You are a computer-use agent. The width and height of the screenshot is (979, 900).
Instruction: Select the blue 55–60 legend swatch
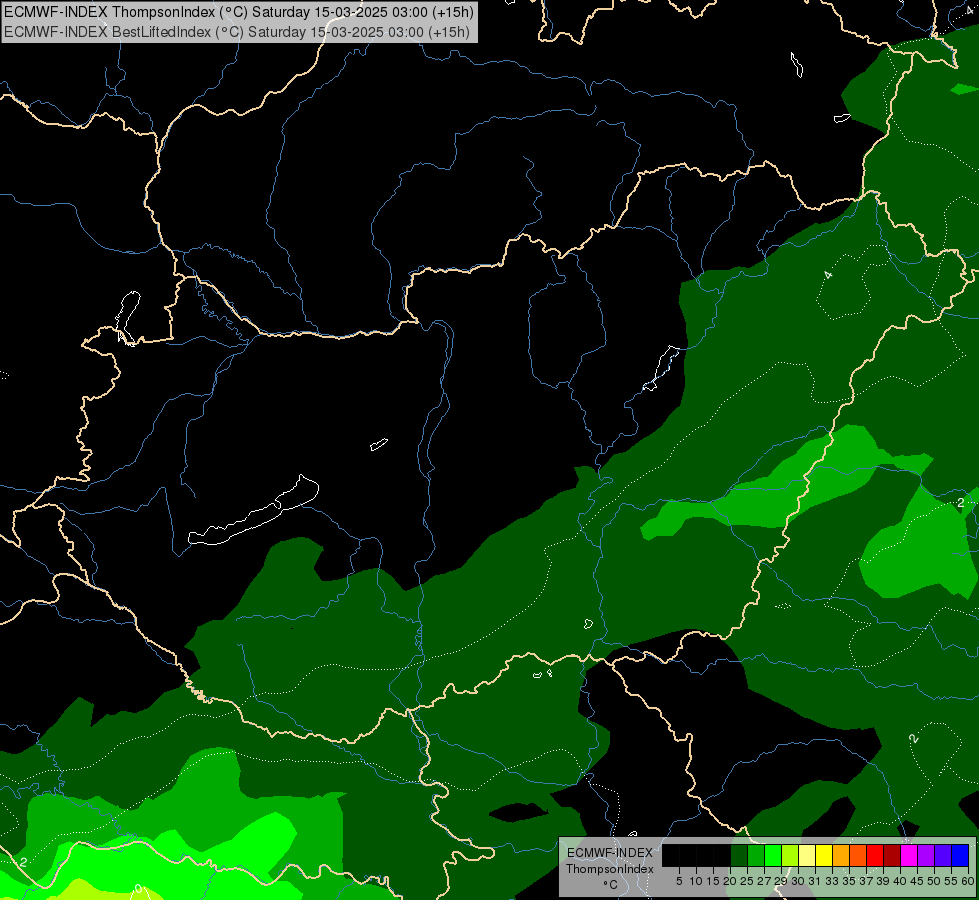960,855
